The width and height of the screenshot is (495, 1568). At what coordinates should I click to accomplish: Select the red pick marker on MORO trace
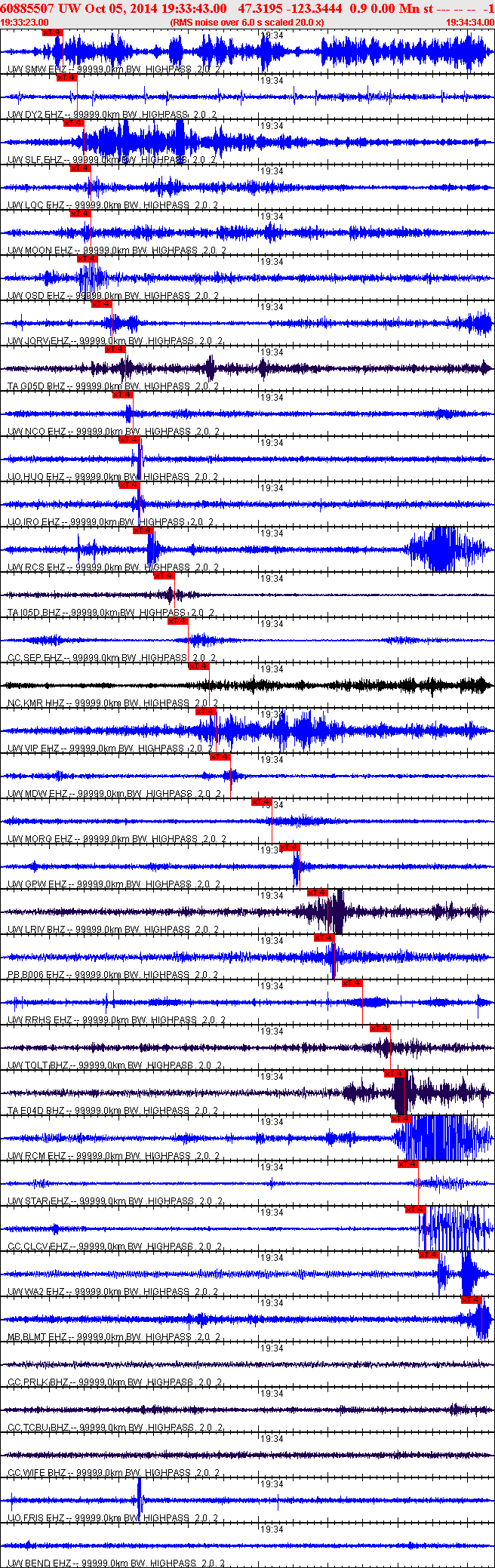(262, 802)
